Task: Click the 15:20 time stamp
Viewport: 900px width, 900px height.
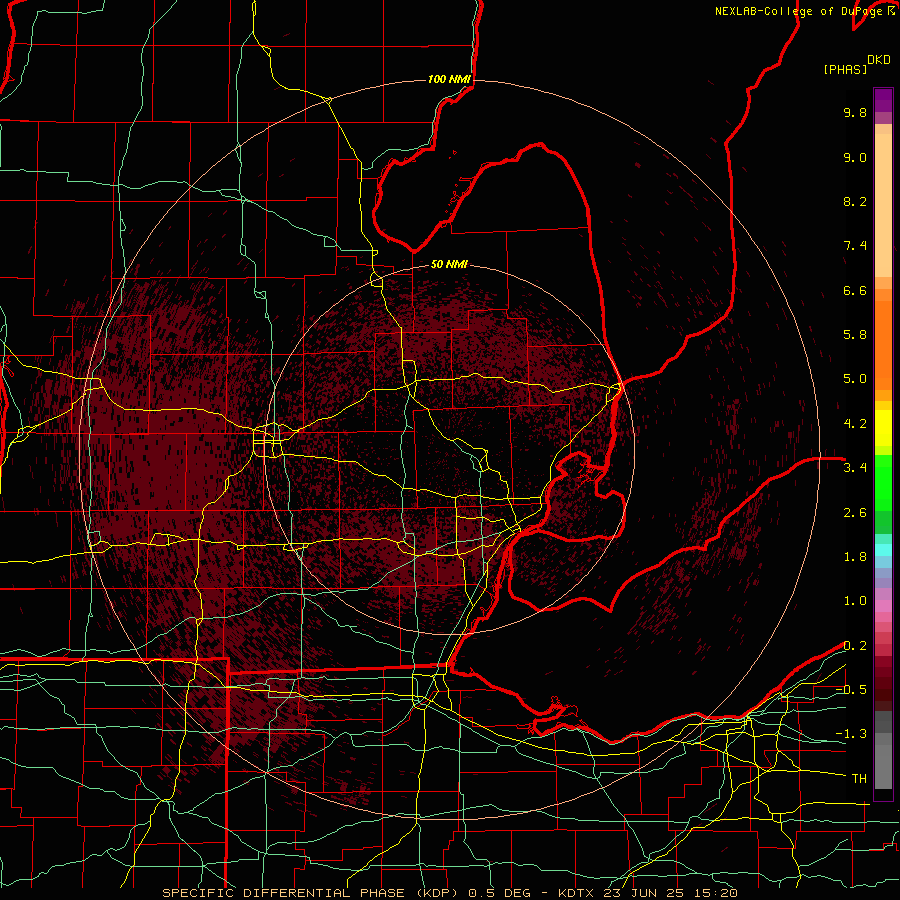Action: 715,893
